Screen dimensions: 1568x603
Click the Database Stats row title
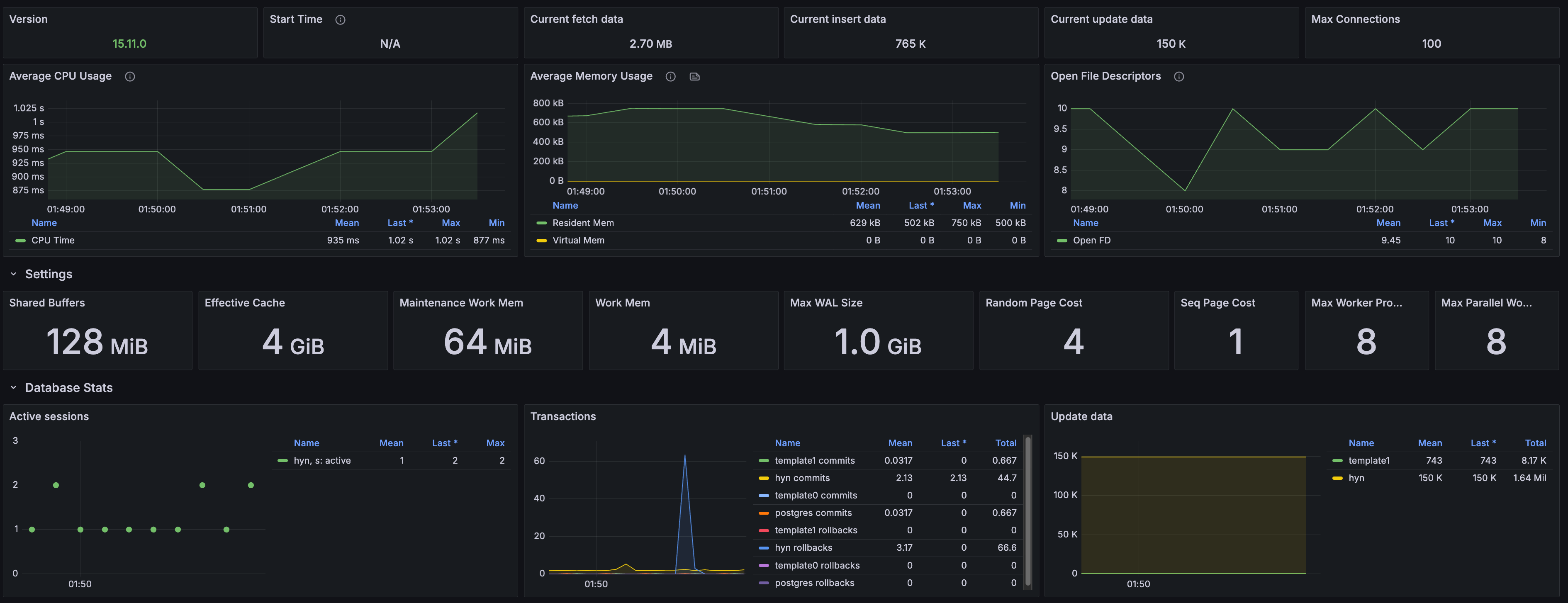click(x=69, y=388)
